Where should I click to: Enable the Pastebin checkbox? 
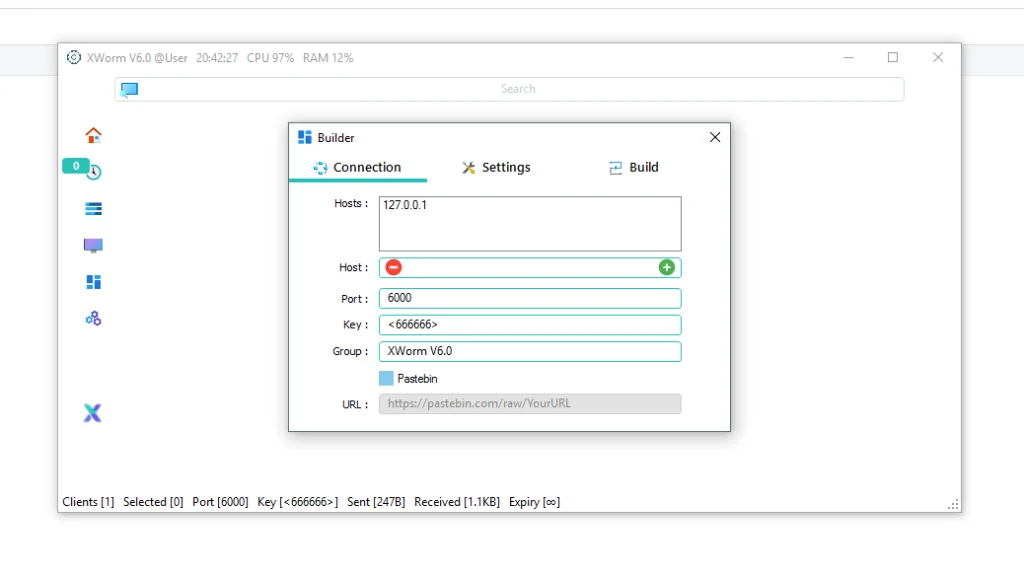(x=390, y=378)
